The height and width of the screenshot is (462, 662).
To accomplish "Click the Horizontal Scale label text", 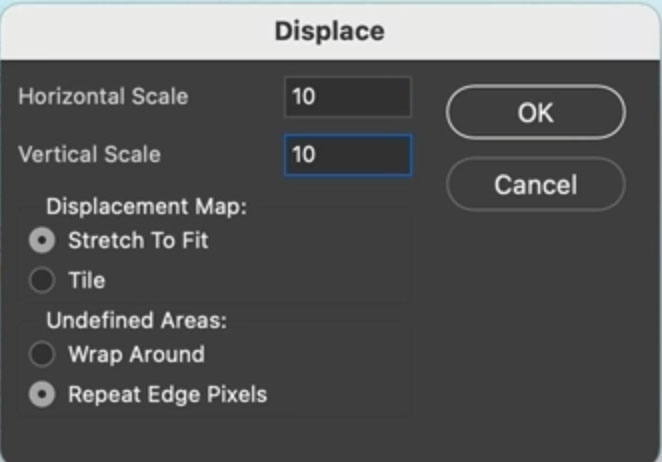I will (103, 97).
